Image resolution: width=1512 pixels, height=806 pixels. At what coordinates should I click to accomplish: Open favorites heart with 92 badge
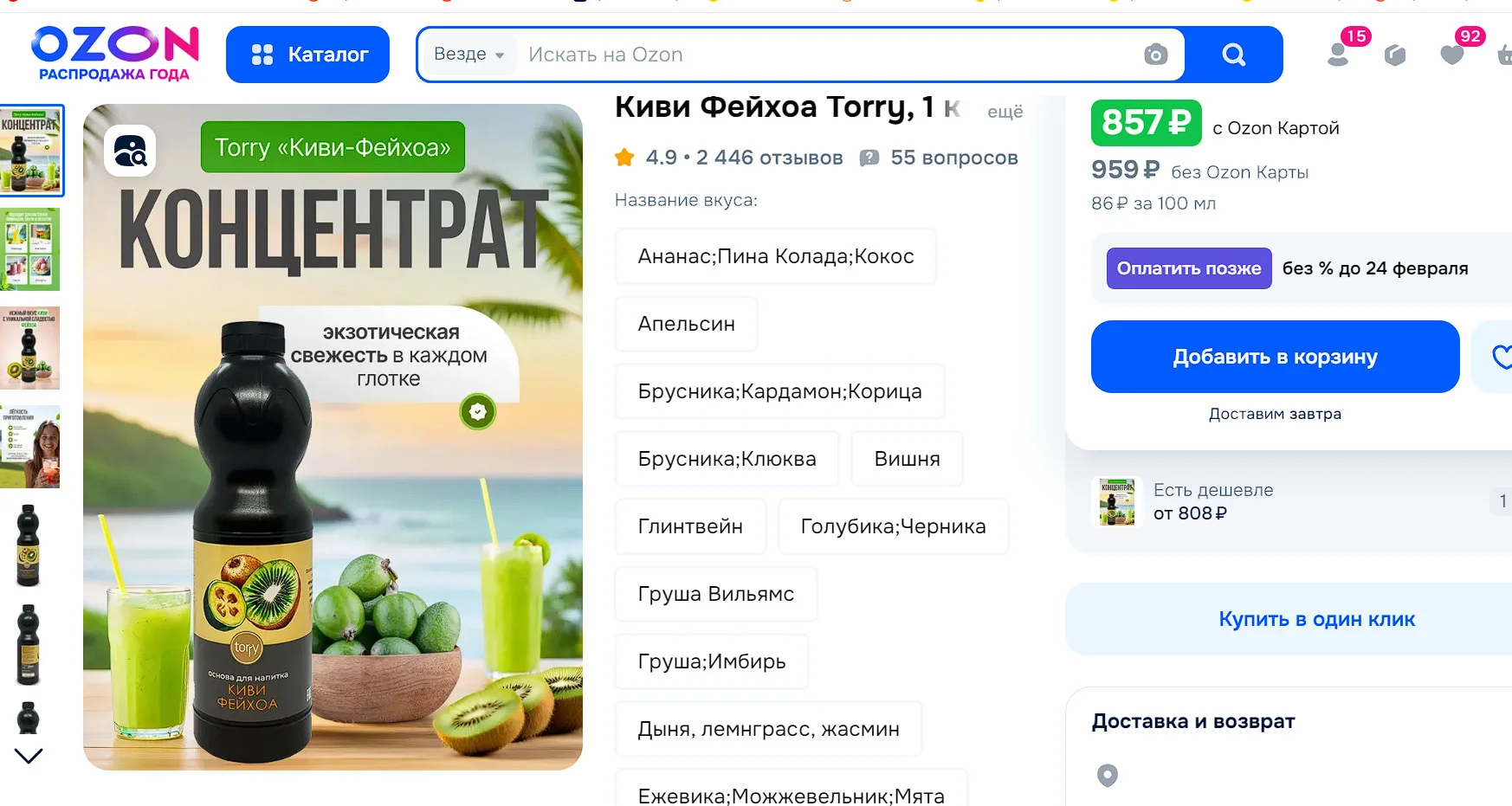coord(1452,55)
